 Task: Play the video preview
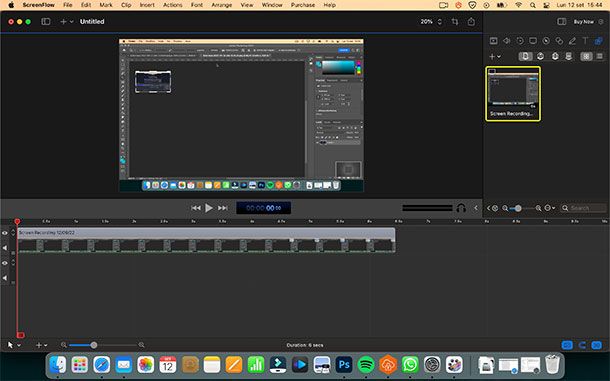coord(209,208)
